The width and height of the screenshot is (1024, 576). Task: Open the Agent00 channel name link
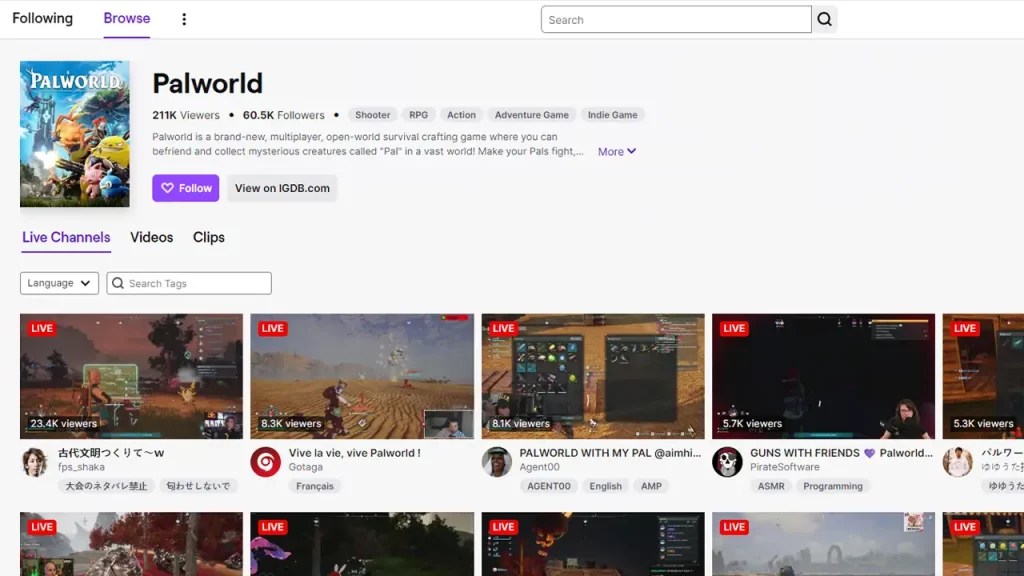539,467
